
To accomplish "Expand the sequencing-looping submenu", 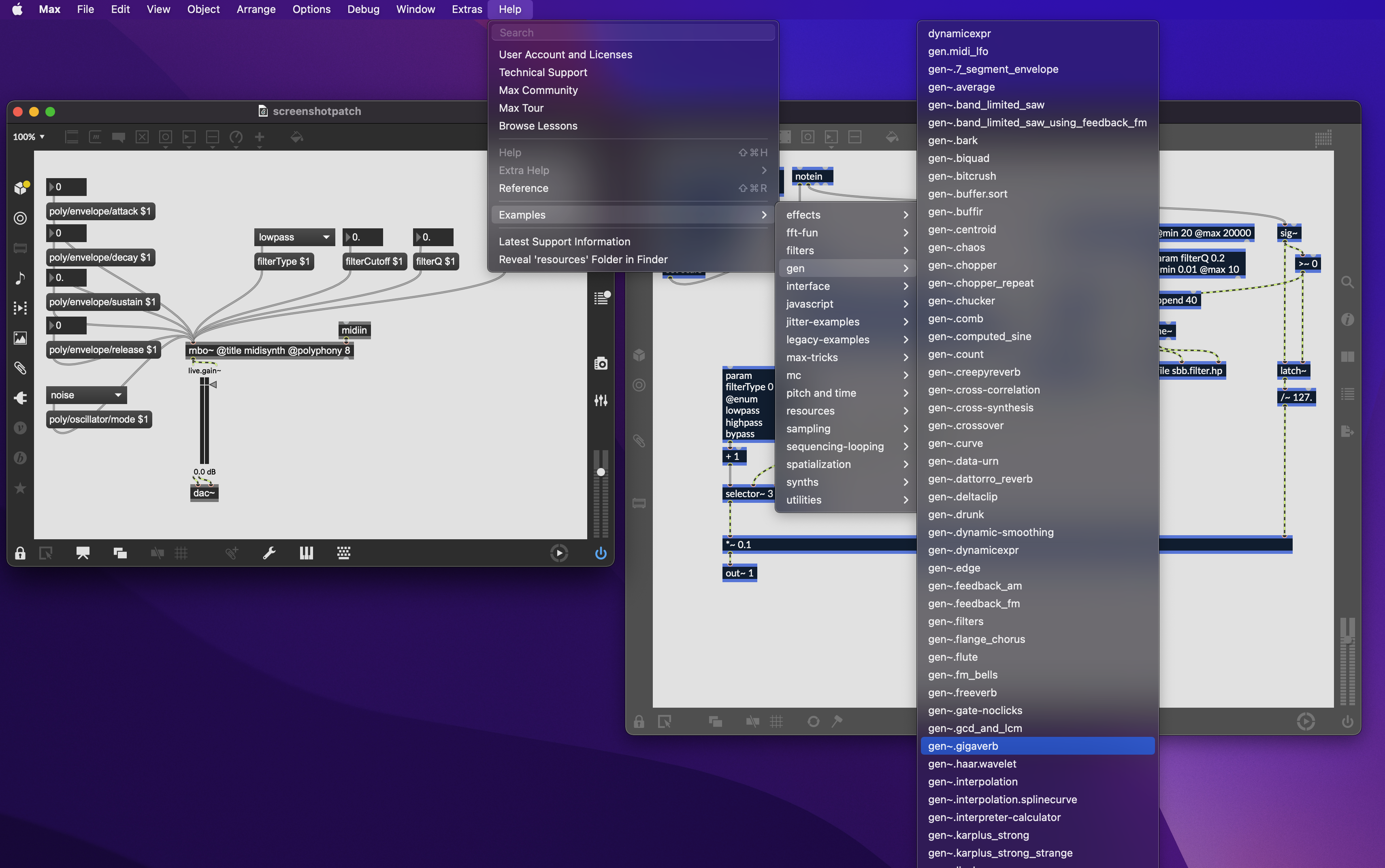I will pos(846,447).
